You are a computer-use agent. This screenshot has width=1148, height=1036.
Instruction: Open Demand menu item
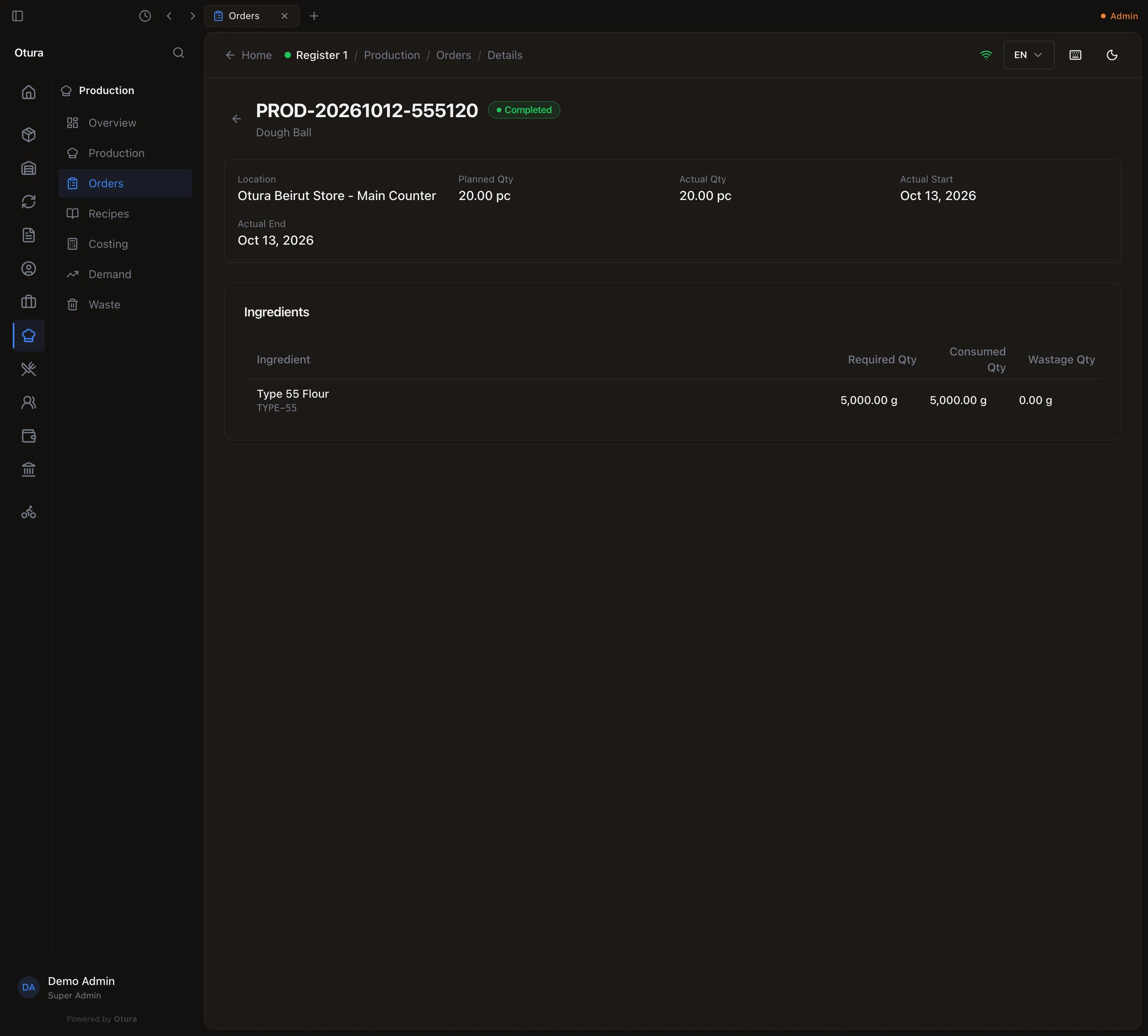125,275
